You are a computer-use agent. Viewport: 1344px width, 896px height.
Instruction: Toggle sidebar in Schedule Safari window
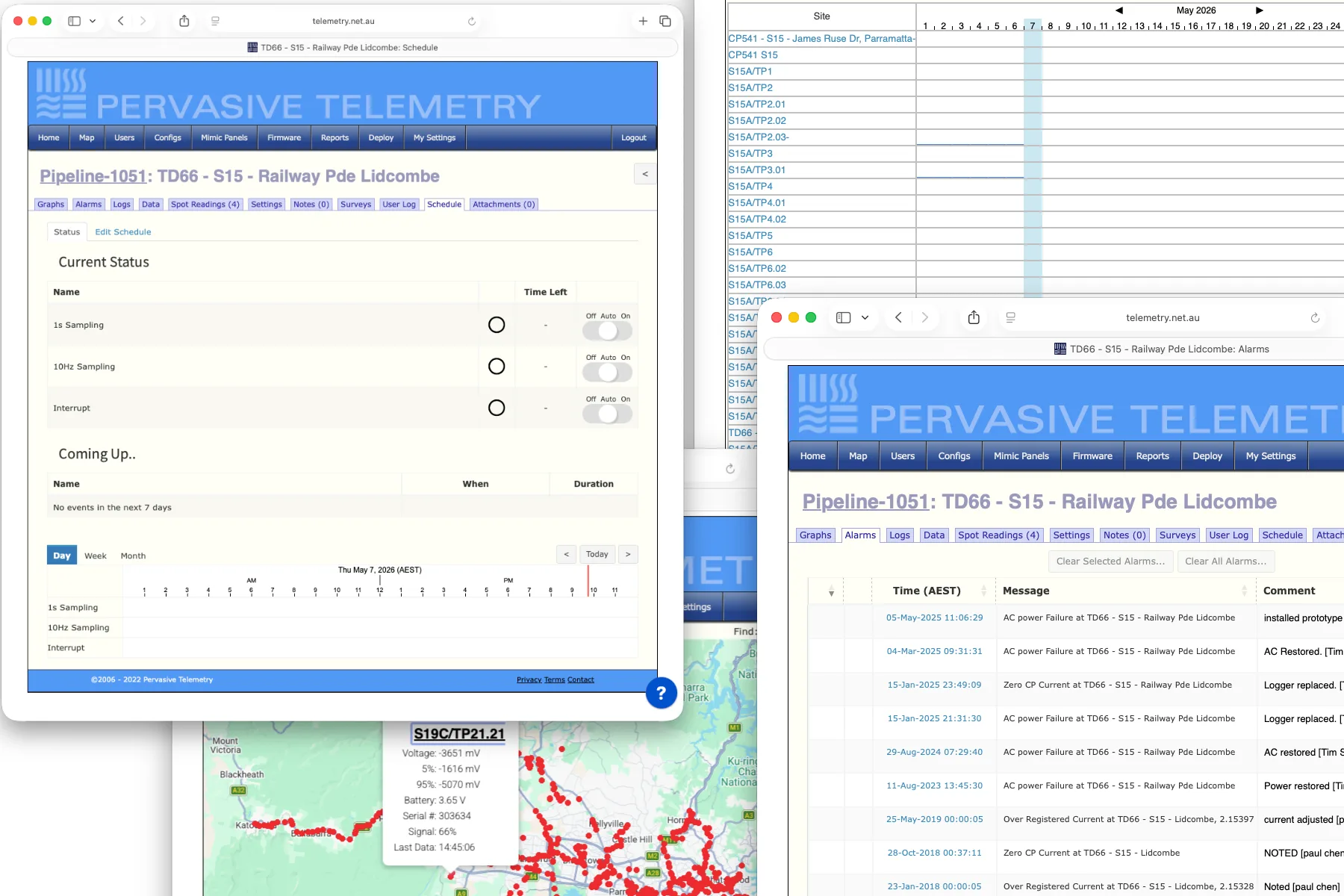pyautogui.click(x=74, y=21)
